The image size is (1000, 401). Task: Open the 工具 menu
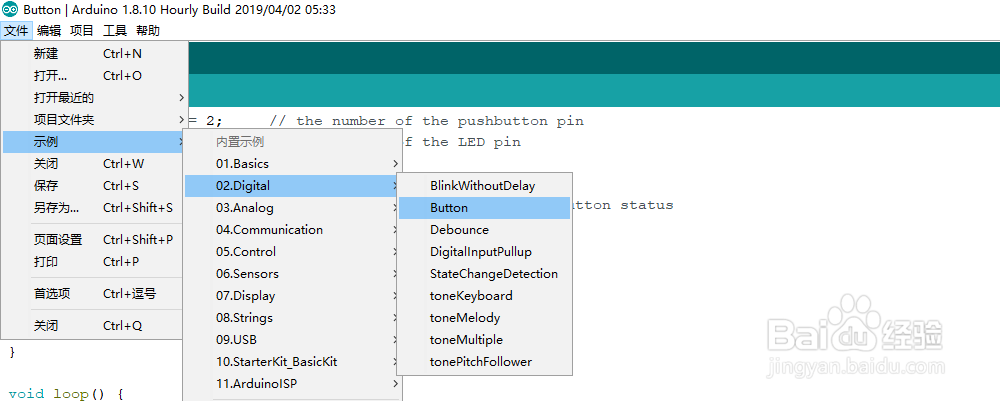point(115,31)
